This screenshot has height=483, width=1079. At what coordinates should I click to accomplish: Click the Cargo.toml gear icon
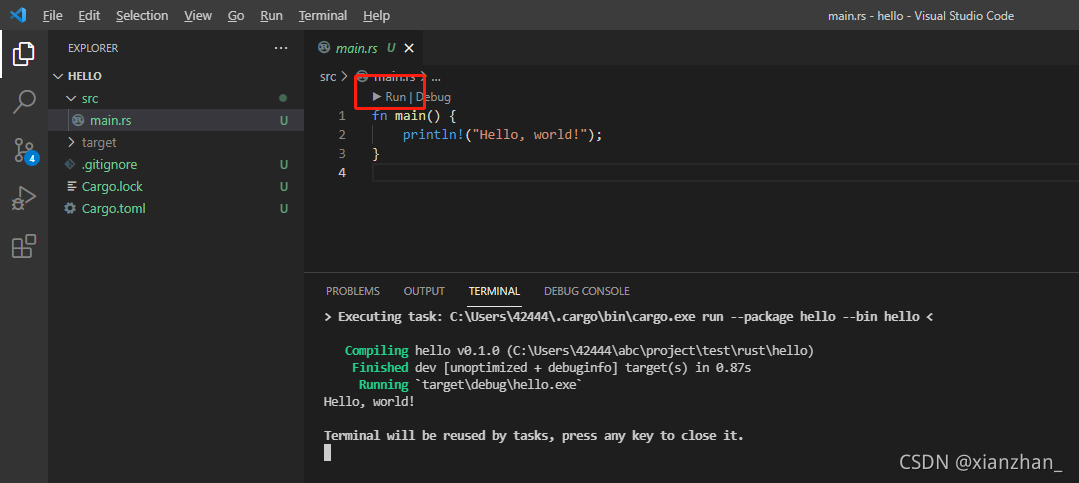[70, 208]
